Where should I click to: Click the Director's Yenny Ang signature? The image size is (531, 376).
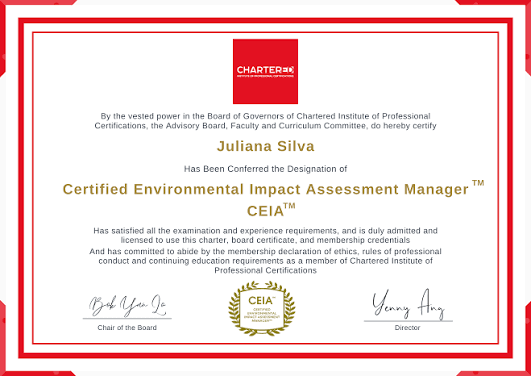[x=408, y=305]
